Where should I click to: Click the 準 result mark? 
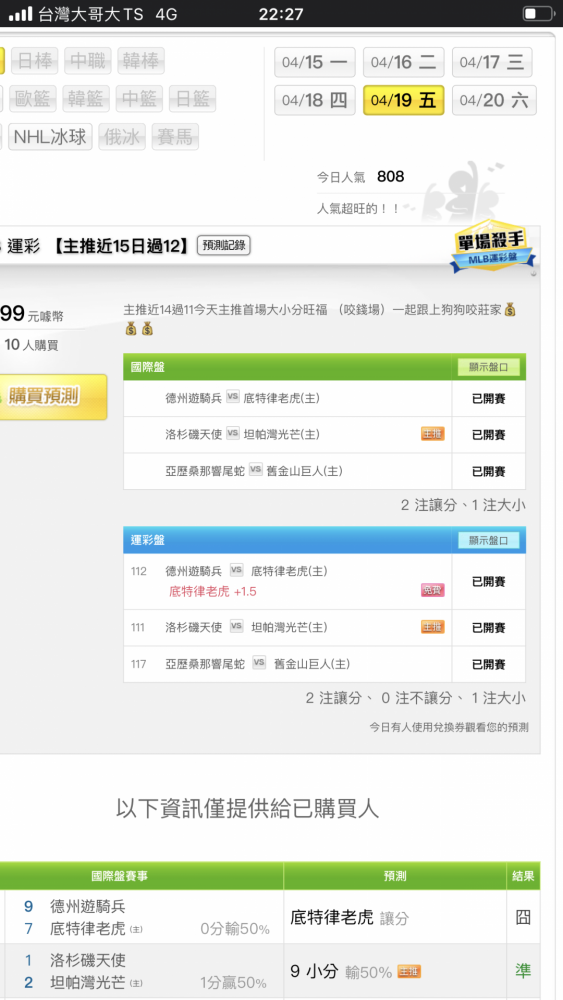pyautogui.click(x=523, y=971)
